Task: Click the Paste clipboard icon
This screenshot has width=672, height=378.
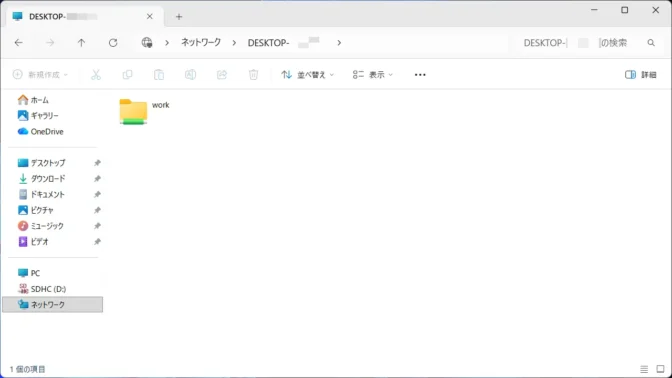Action: click(x=159, y=75)
